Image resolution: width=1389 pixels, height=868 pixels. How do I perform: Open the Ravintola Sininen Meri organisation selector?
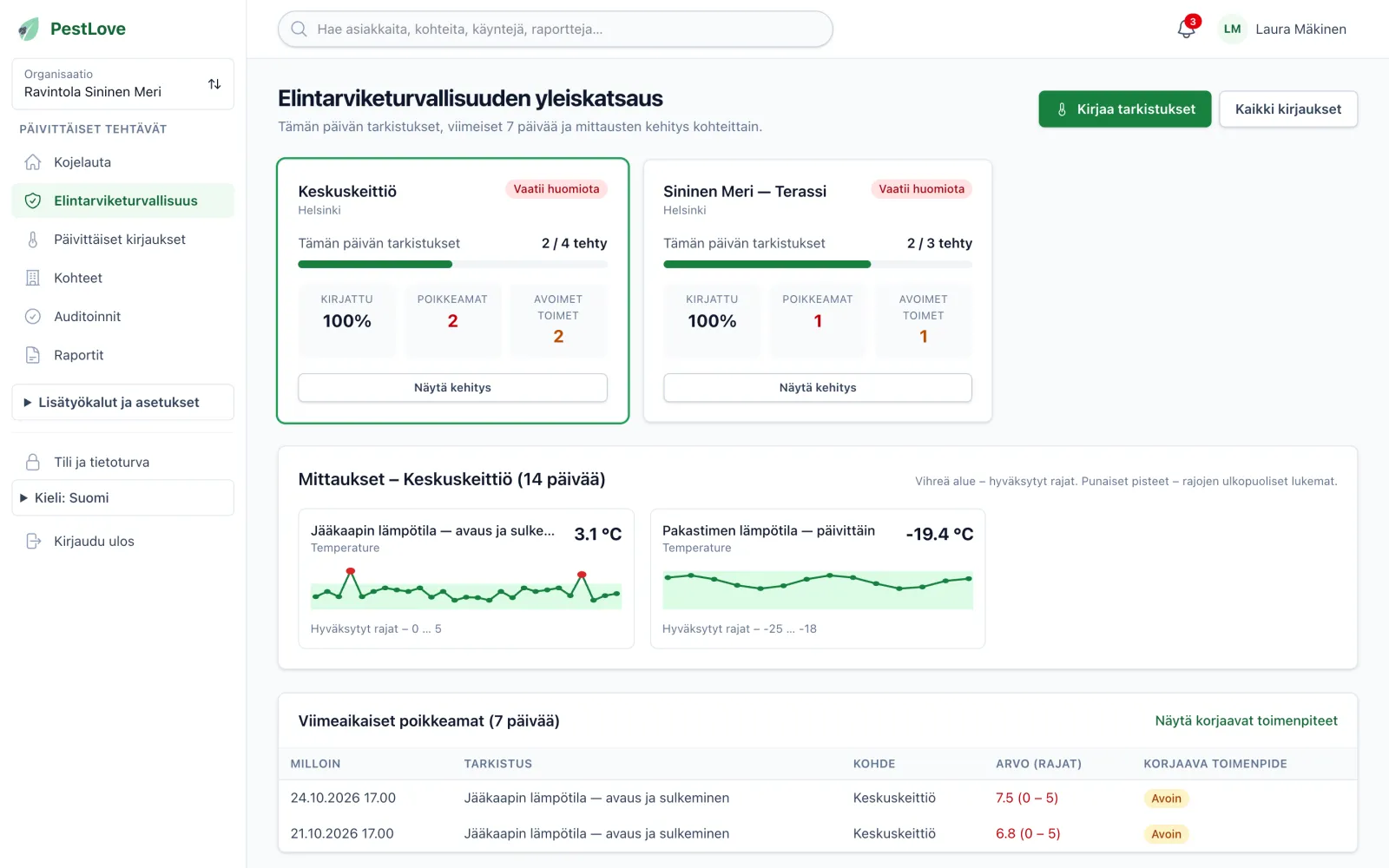click(x=122, y=84)
